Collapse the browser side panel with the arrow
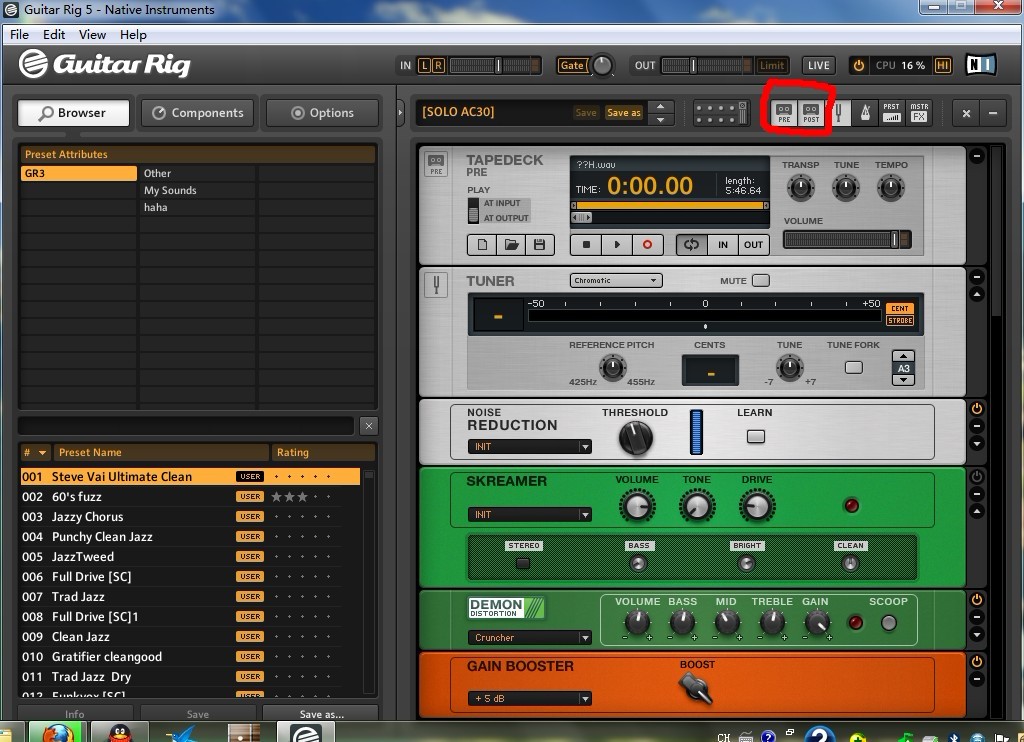 [x=400, y=112]
